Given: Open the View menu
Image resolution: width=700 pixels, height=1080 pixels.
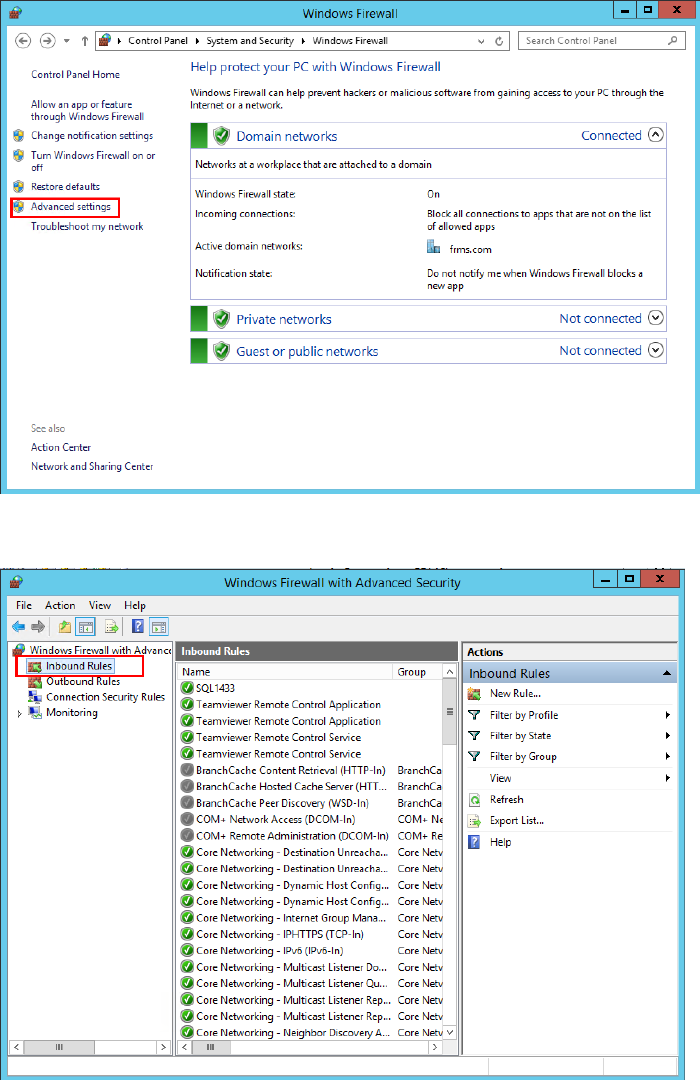Looking at the screenshot, I should [100, 605].
